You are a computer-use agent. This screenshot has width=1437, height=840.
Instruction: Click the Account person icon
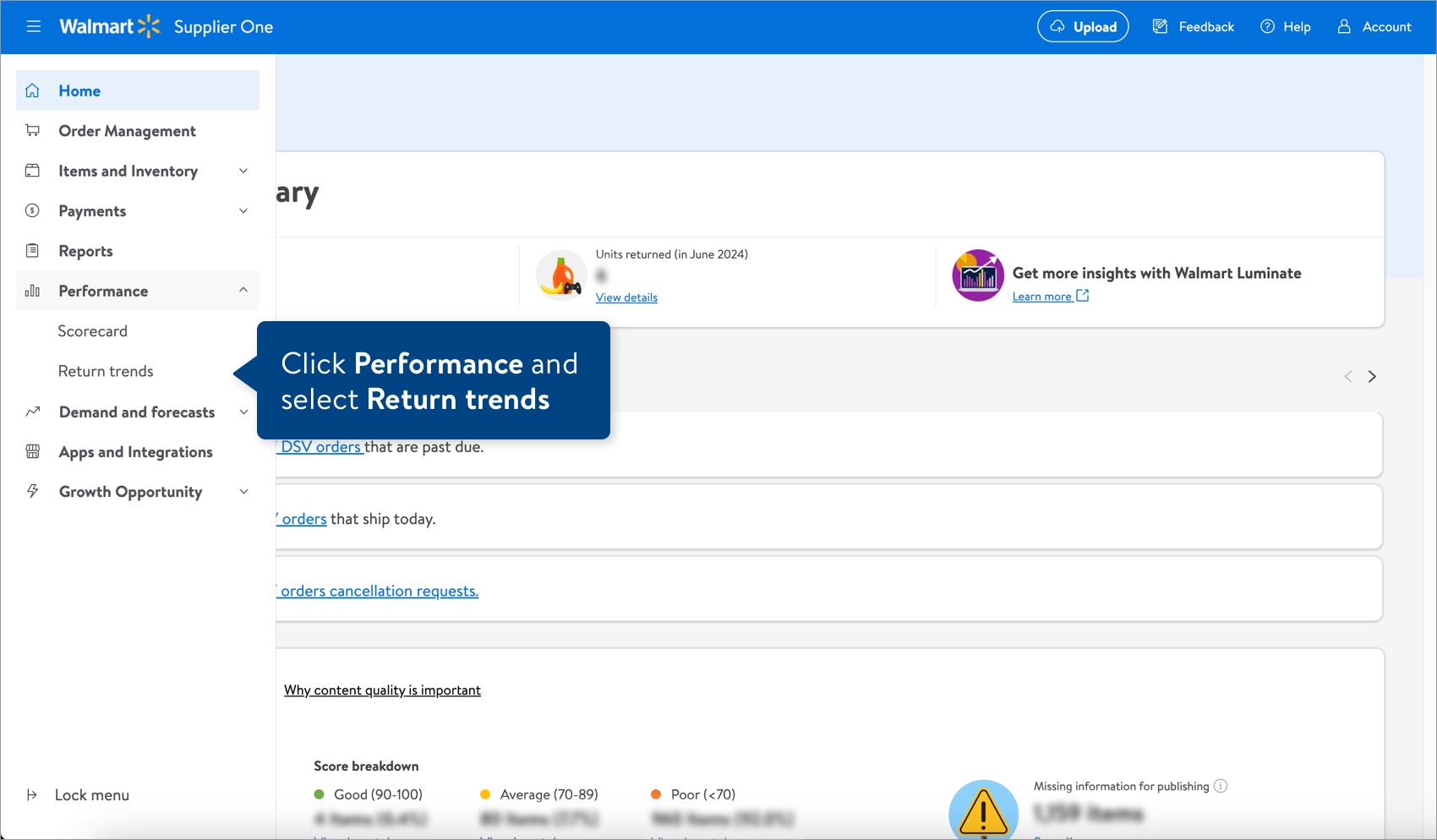coord(1343,26)
